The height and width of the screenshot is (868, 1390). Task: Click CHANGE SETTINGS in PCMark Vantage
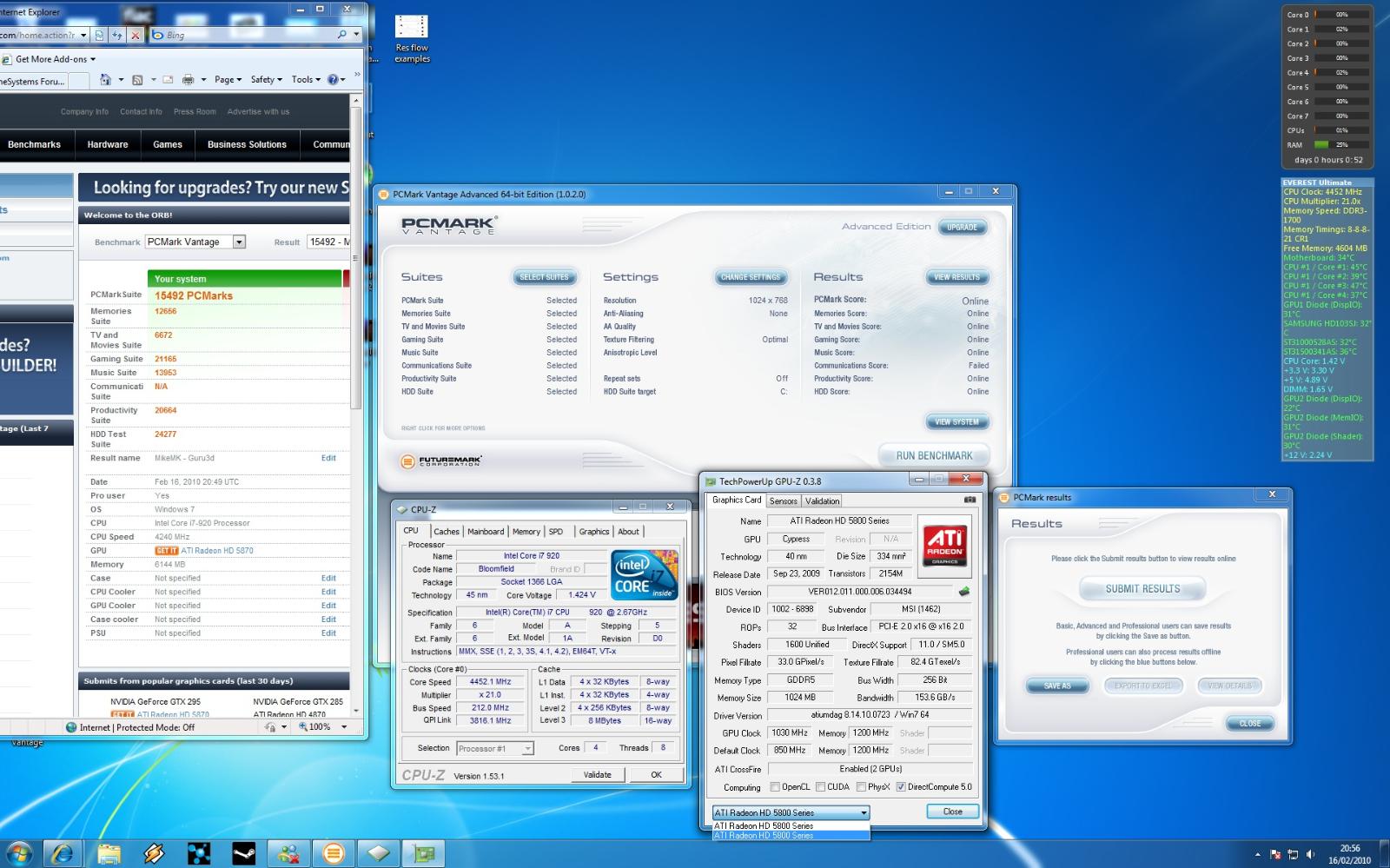[751, 277]
